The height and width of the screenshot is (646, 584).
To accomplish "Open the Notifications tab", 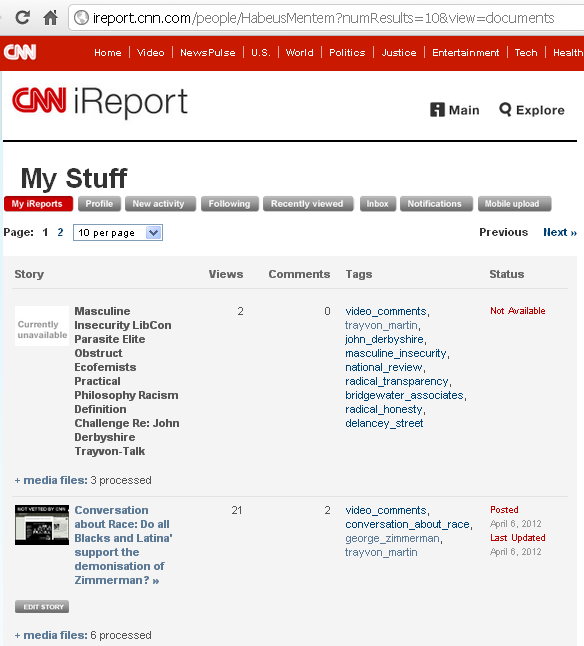I will tap(436, 204).
